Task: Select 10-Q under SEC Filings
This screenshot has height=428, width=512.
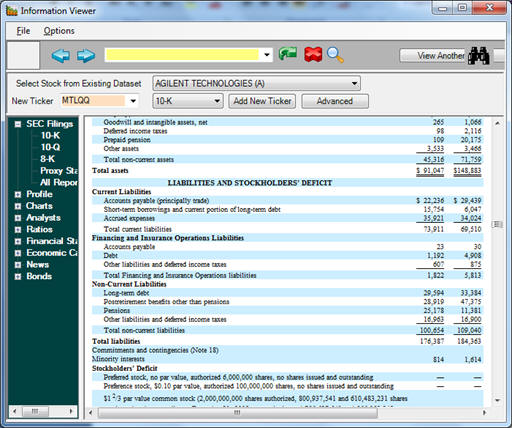Action: (x=51, y=147)
